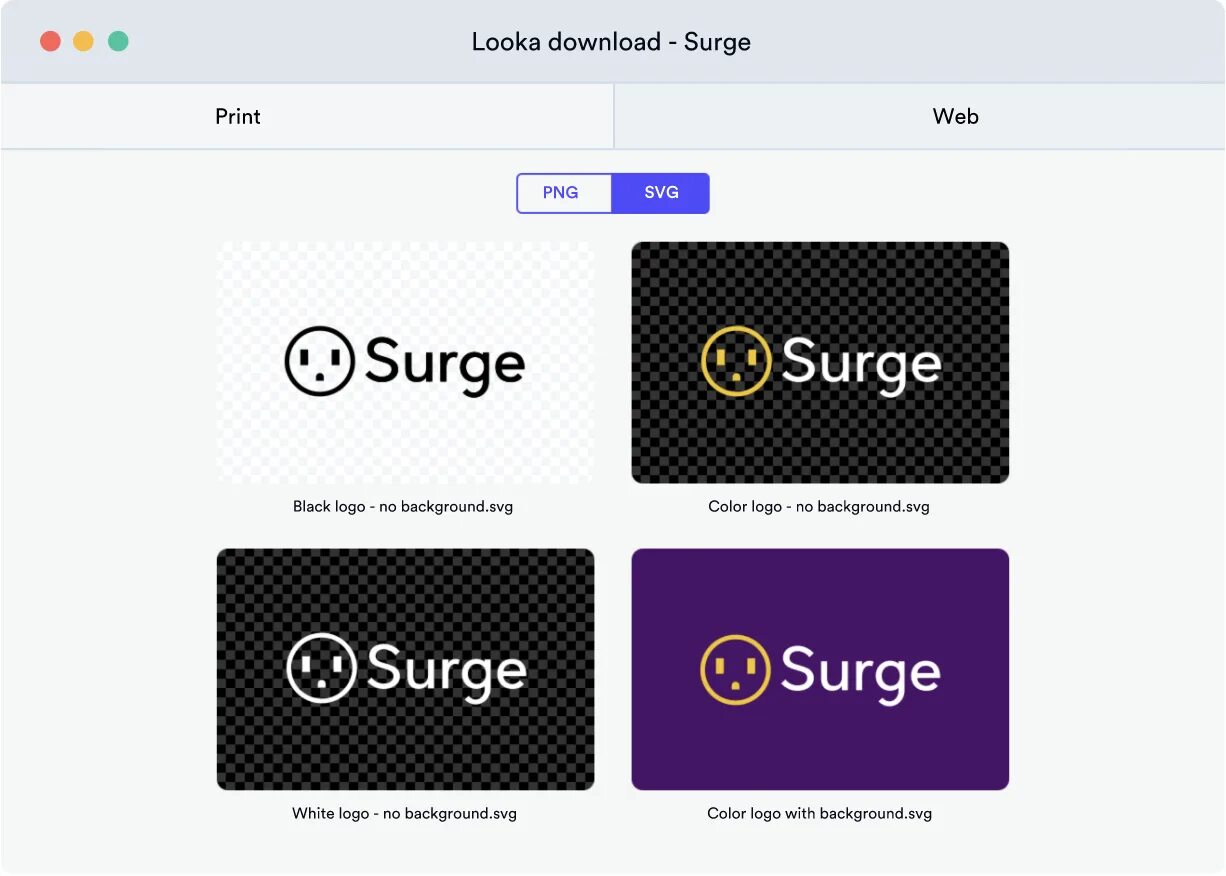1226x876 pixels.
Task: Select the white logo no background thumbnail
Action: (x=405, y=669)
